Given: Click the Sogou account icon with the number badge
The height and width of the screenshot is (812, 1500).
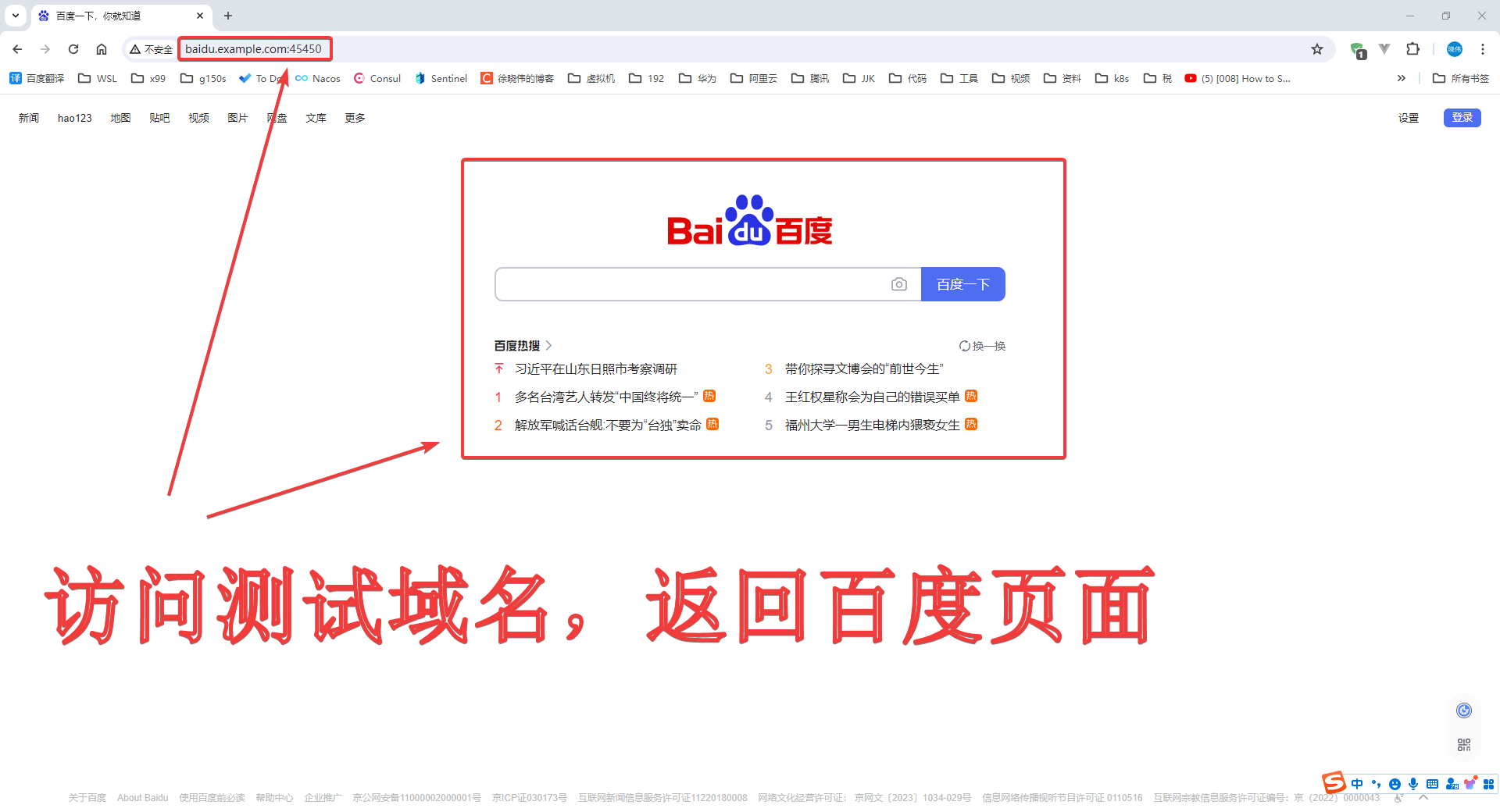Looking at the screenshot, I should [x=1452, y=784].
